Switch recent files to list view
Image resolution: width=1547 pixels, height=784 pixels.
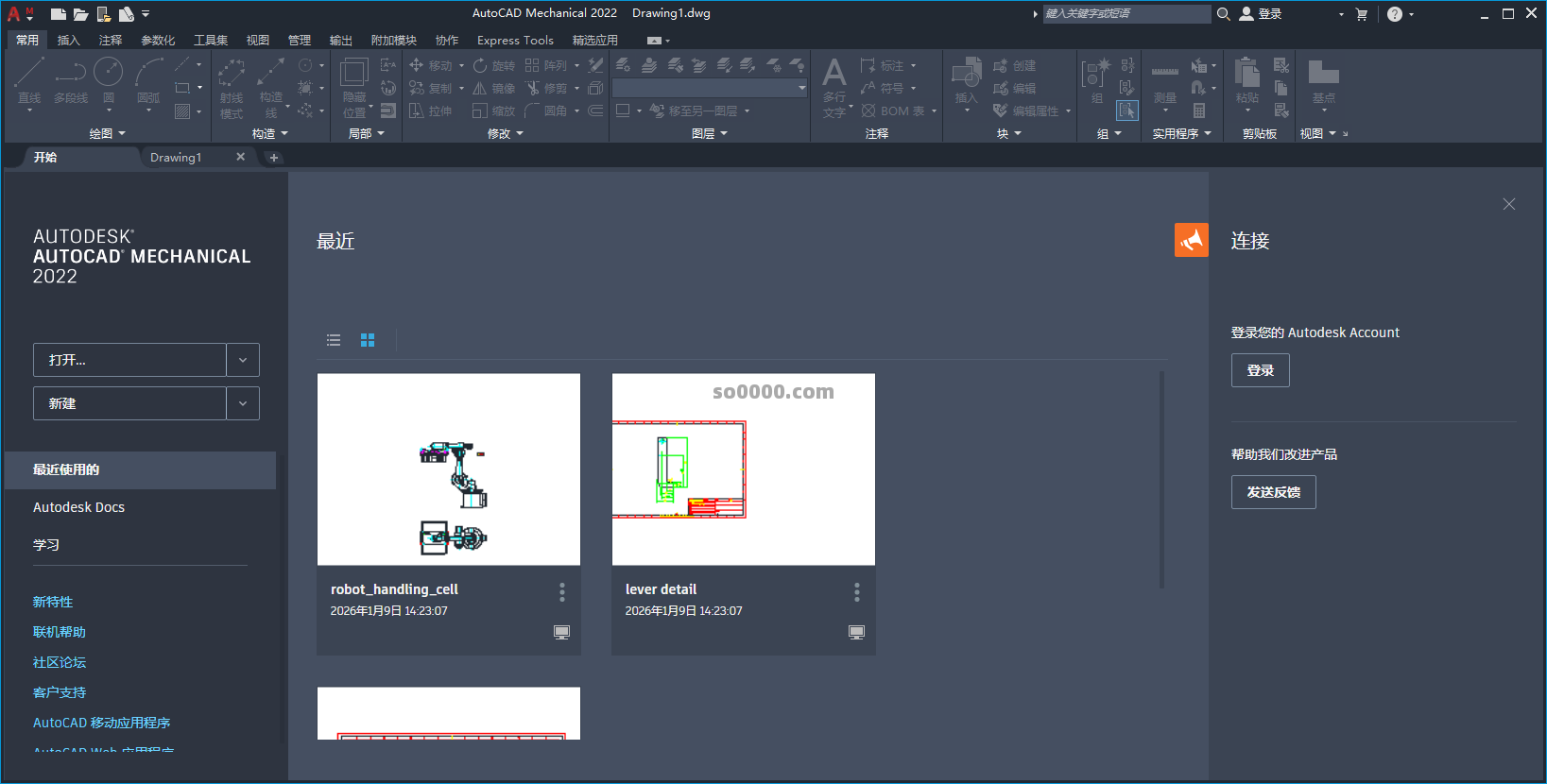(334, 340)
